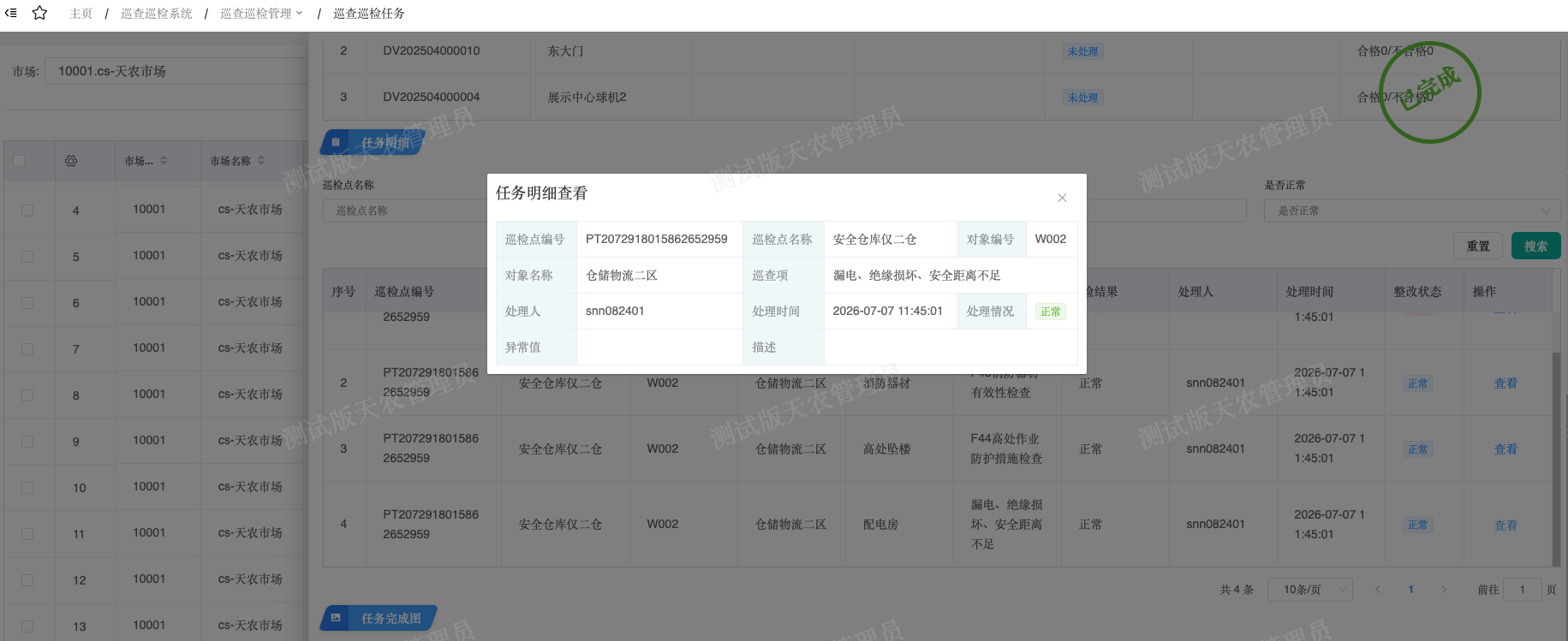Screen dimensions: 1568x641
Task: Sort by 市场名称 column arrows
Action: pyautogui.click(x=261, y=161)
